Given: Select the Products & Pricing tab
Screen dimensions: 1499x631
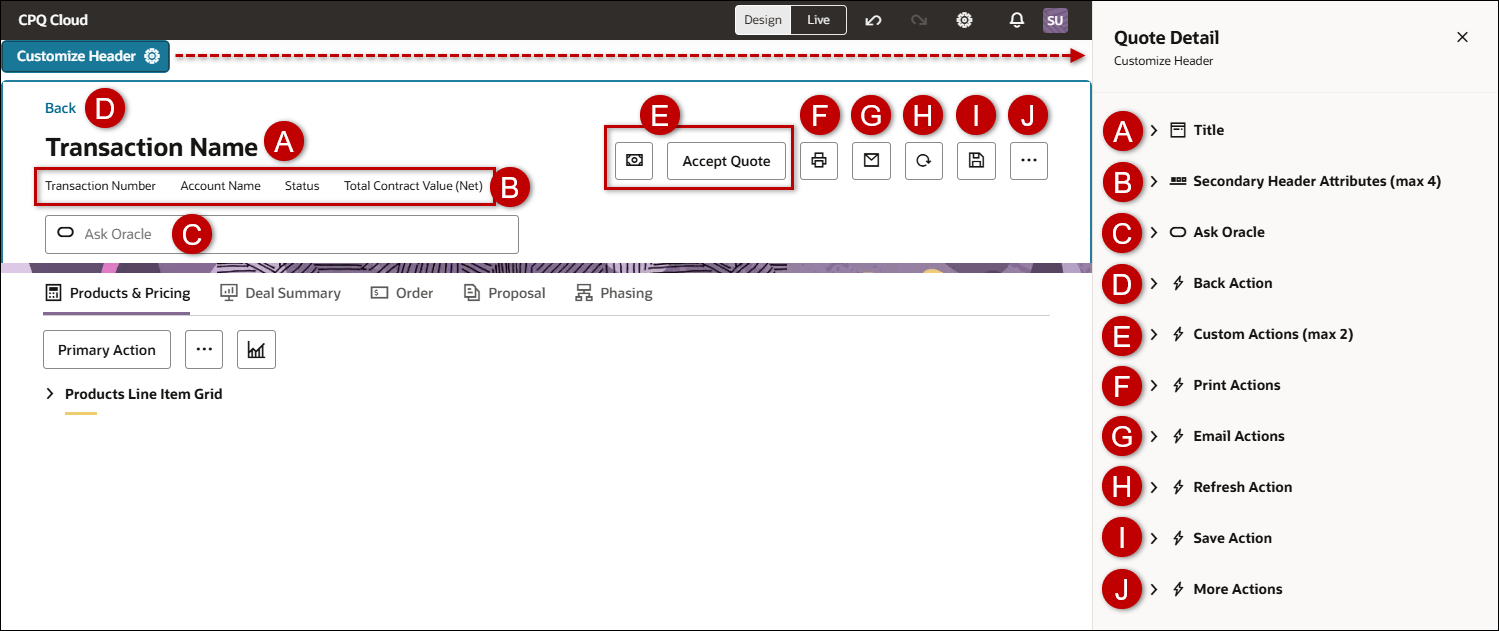Looking at the screenshot, I should [117, 293].
